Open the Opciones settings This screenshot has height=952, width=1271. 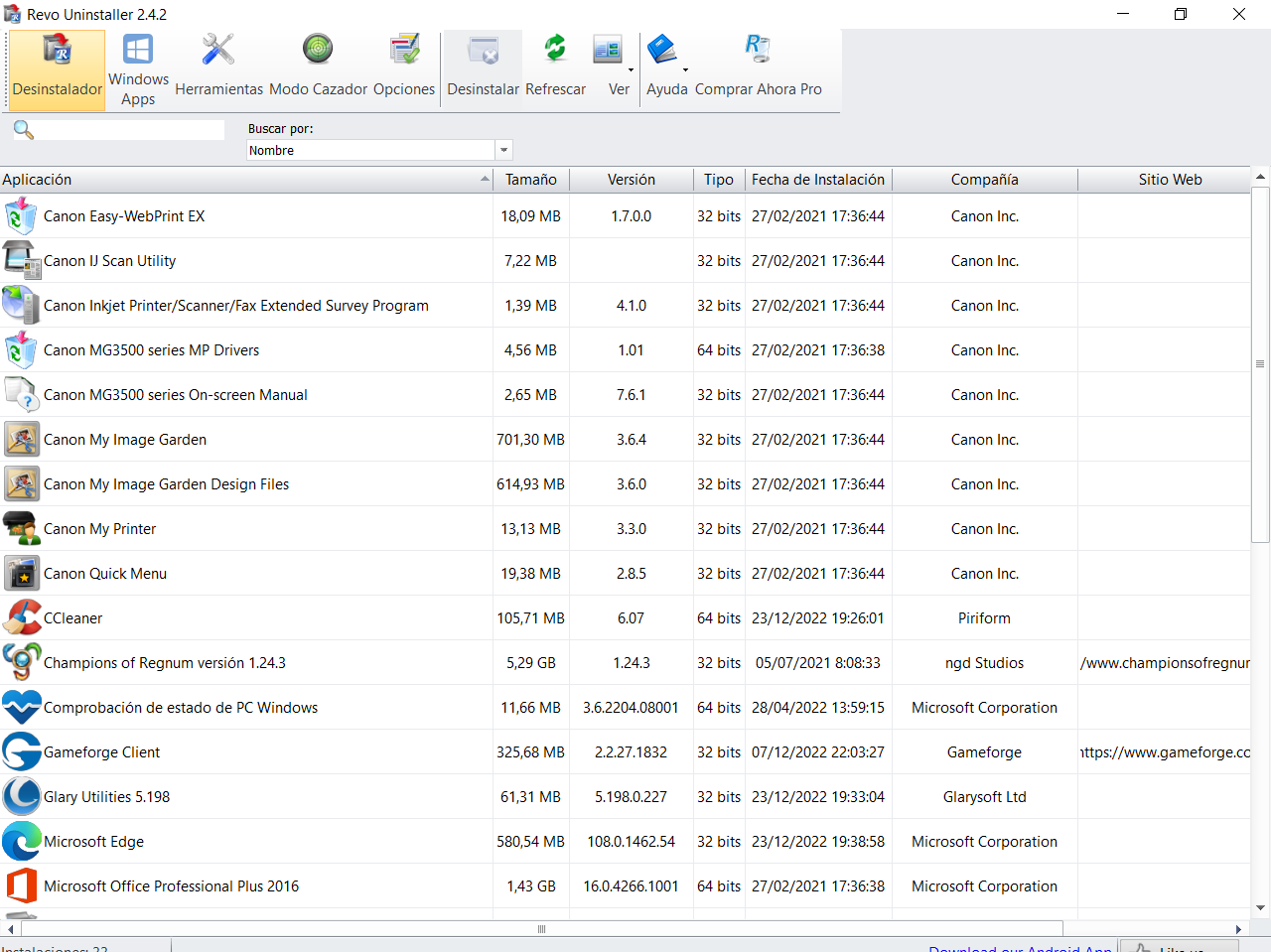pyautogui.click(x=404, y=68)
